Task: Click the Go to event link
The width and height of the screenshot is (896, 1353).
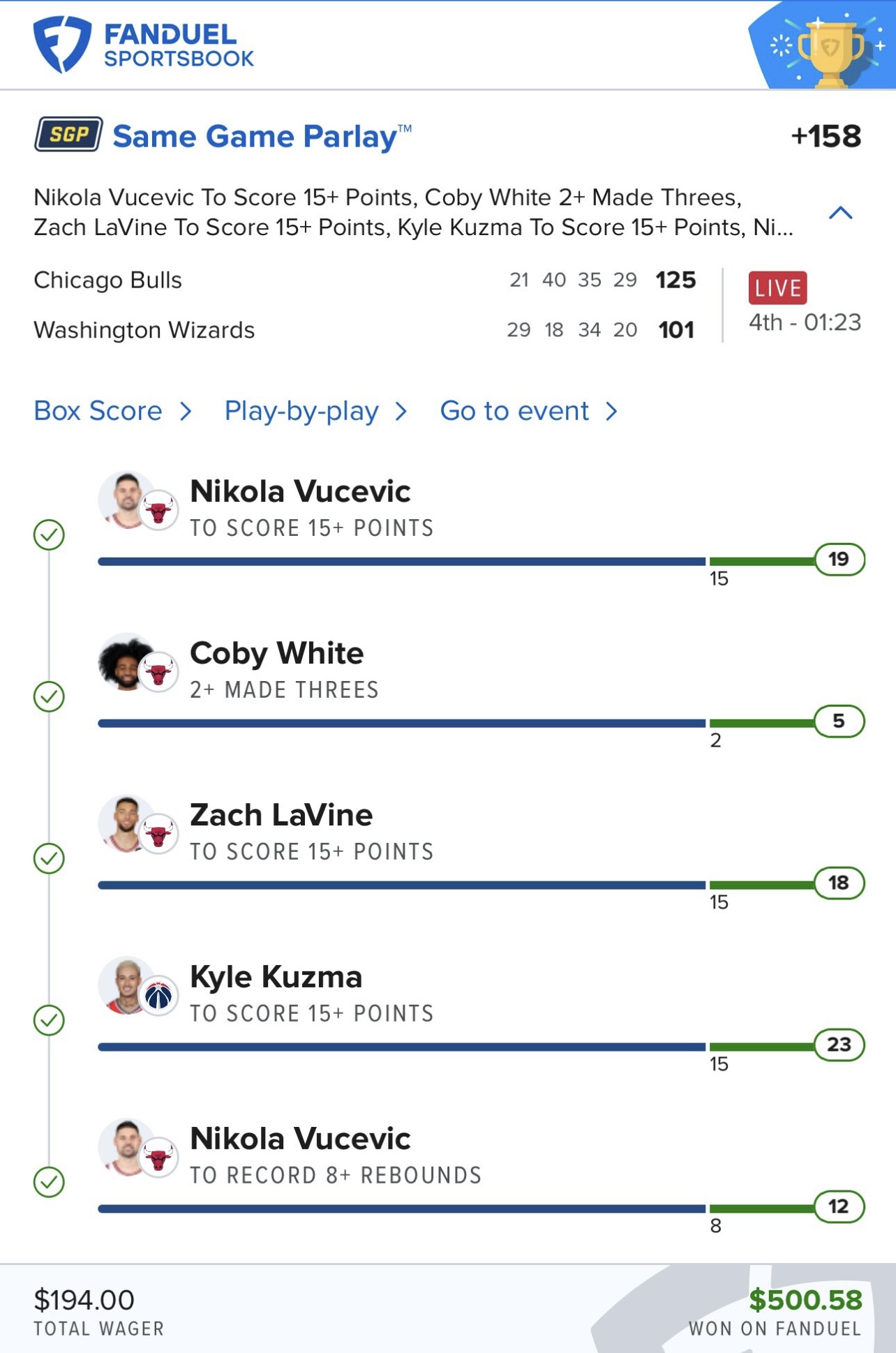Action: (514, 412)
